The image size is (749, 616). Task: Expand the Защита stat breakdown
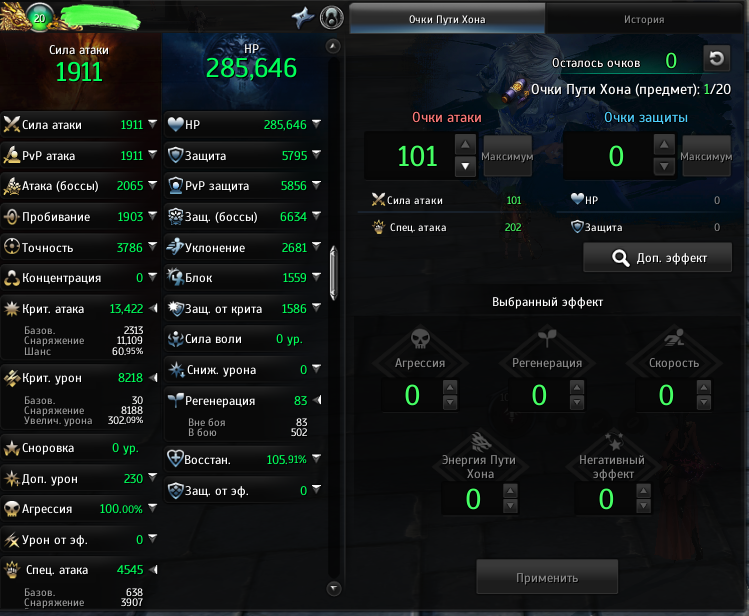pyautogui.click(x=316, y=154)
